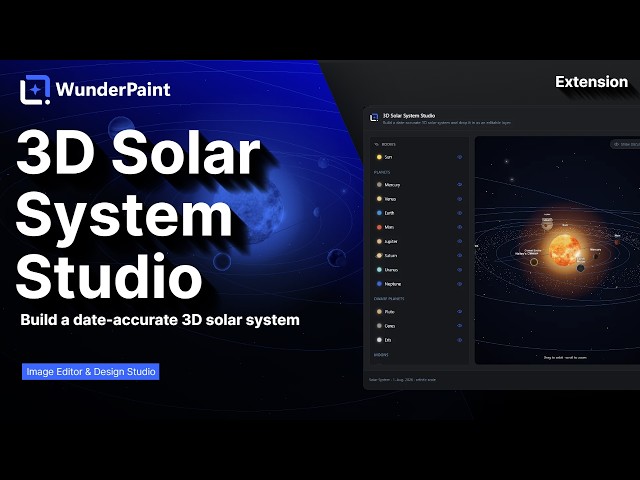Click the Moons section header

click(x=381, y=355)
